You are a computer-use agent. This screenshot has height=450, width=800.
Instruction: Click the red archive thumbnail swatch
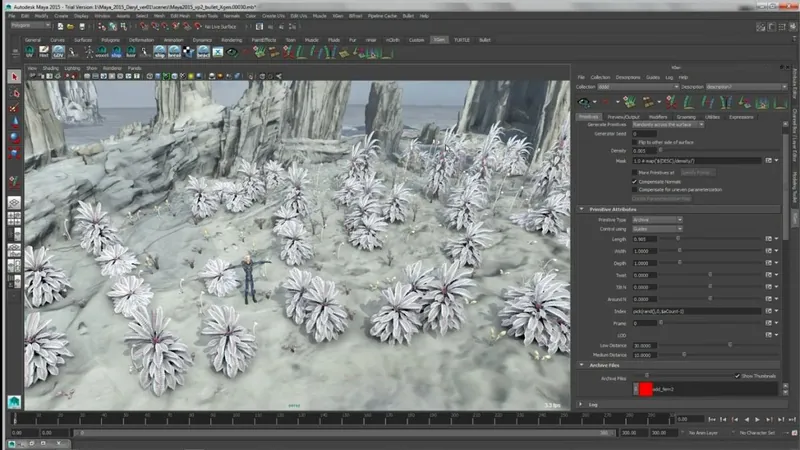(x=645, y=389)
